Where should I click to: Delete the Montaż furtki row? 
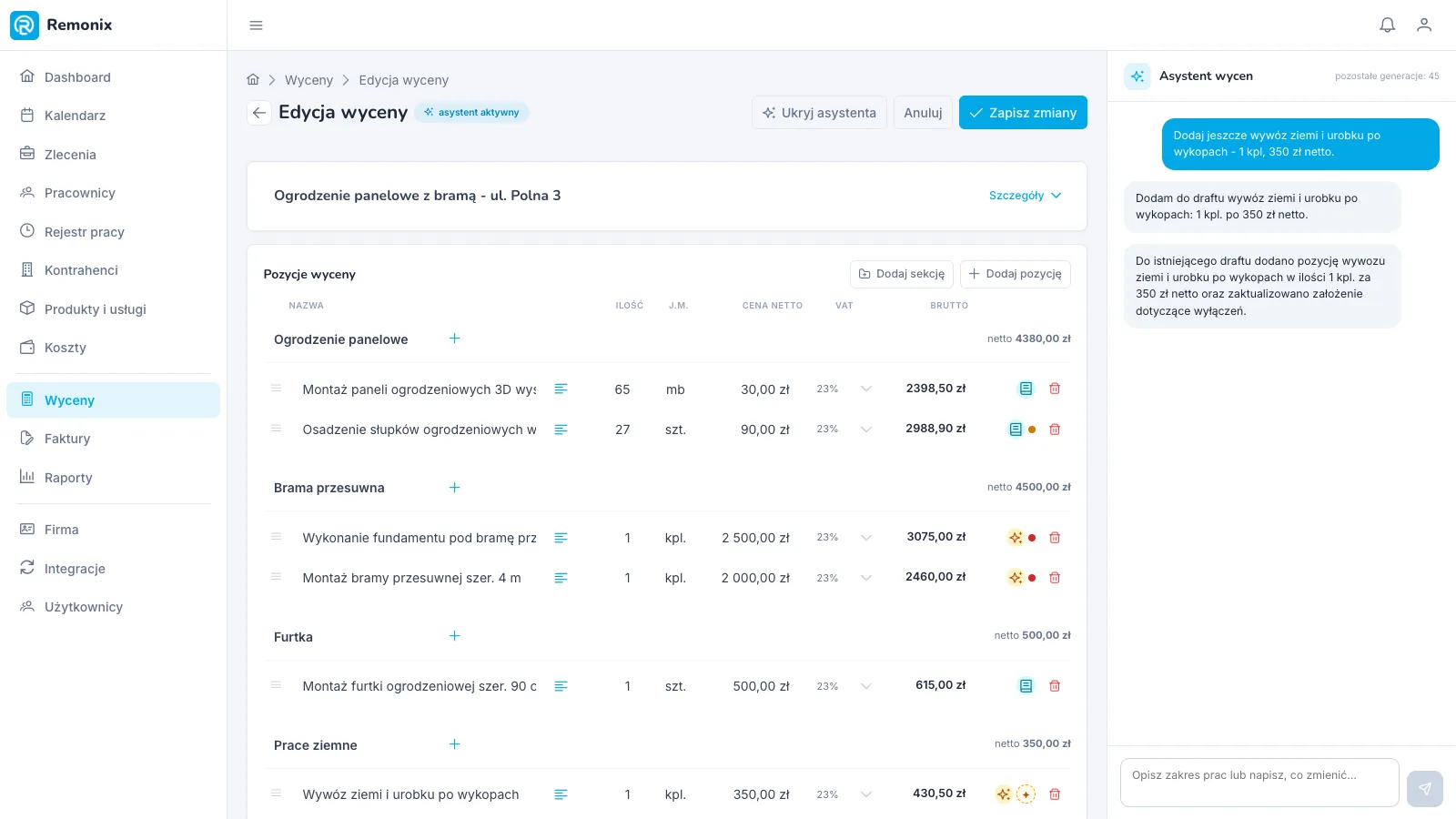pyautogui.click(x=1055, y=686)
